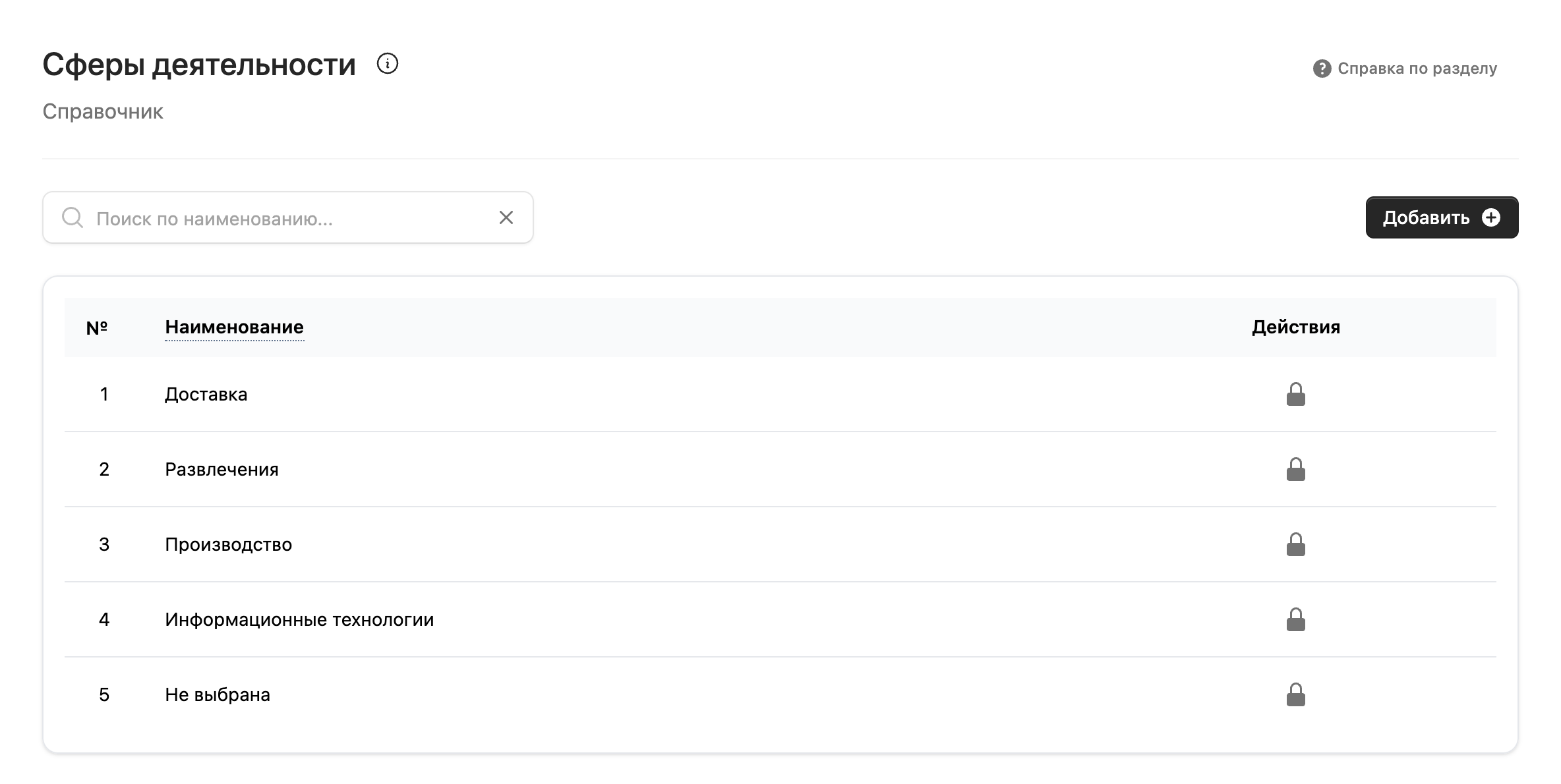Viewport: 1561px width, 784px height.
Task: Click the lock icon for Доставка
Action: point(1296,394)
